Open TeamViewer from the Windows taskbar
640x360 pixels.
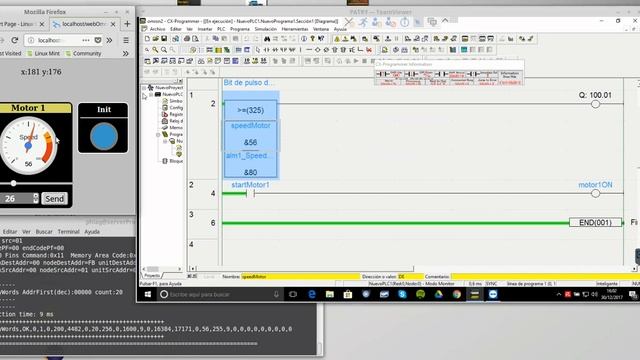coord(493,294)
